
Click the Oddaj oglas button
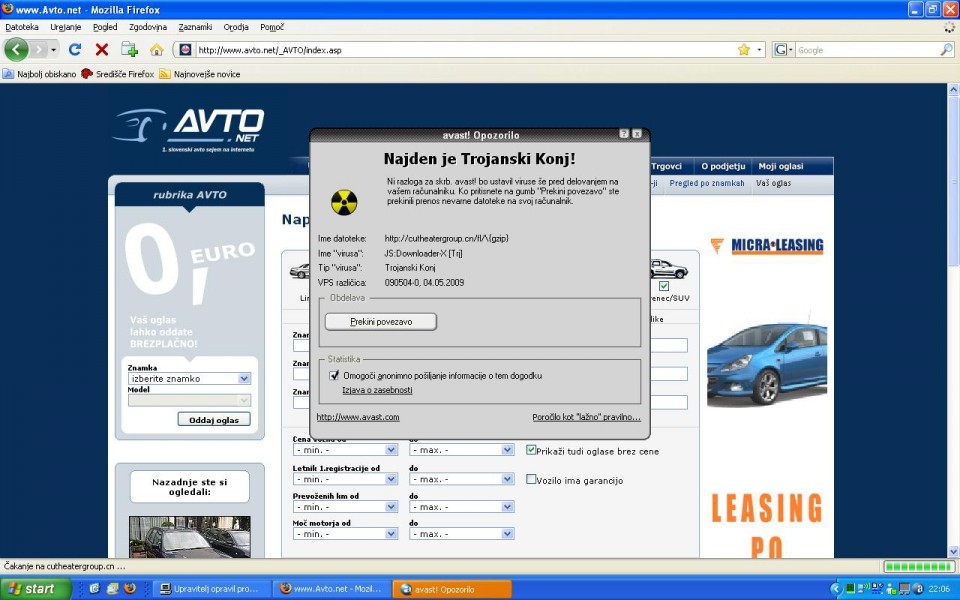[214, 419]
